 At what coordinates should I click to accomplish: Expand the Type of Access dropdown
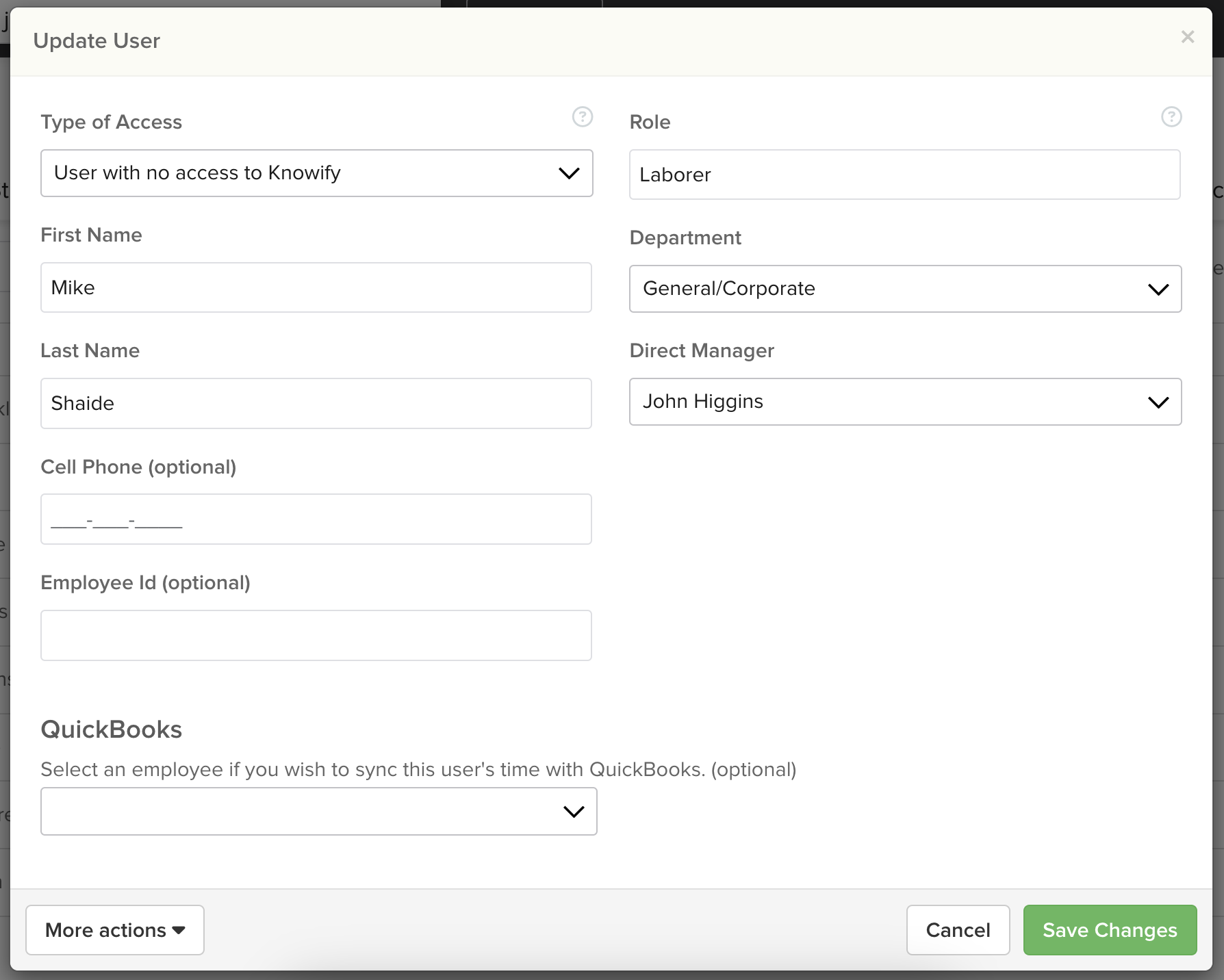[316, 173]
